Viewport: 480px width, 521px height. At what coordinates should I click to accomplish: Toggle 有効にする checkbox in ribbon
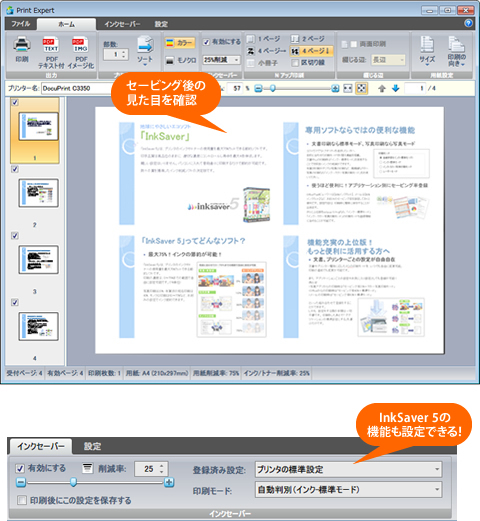point(206,42)
